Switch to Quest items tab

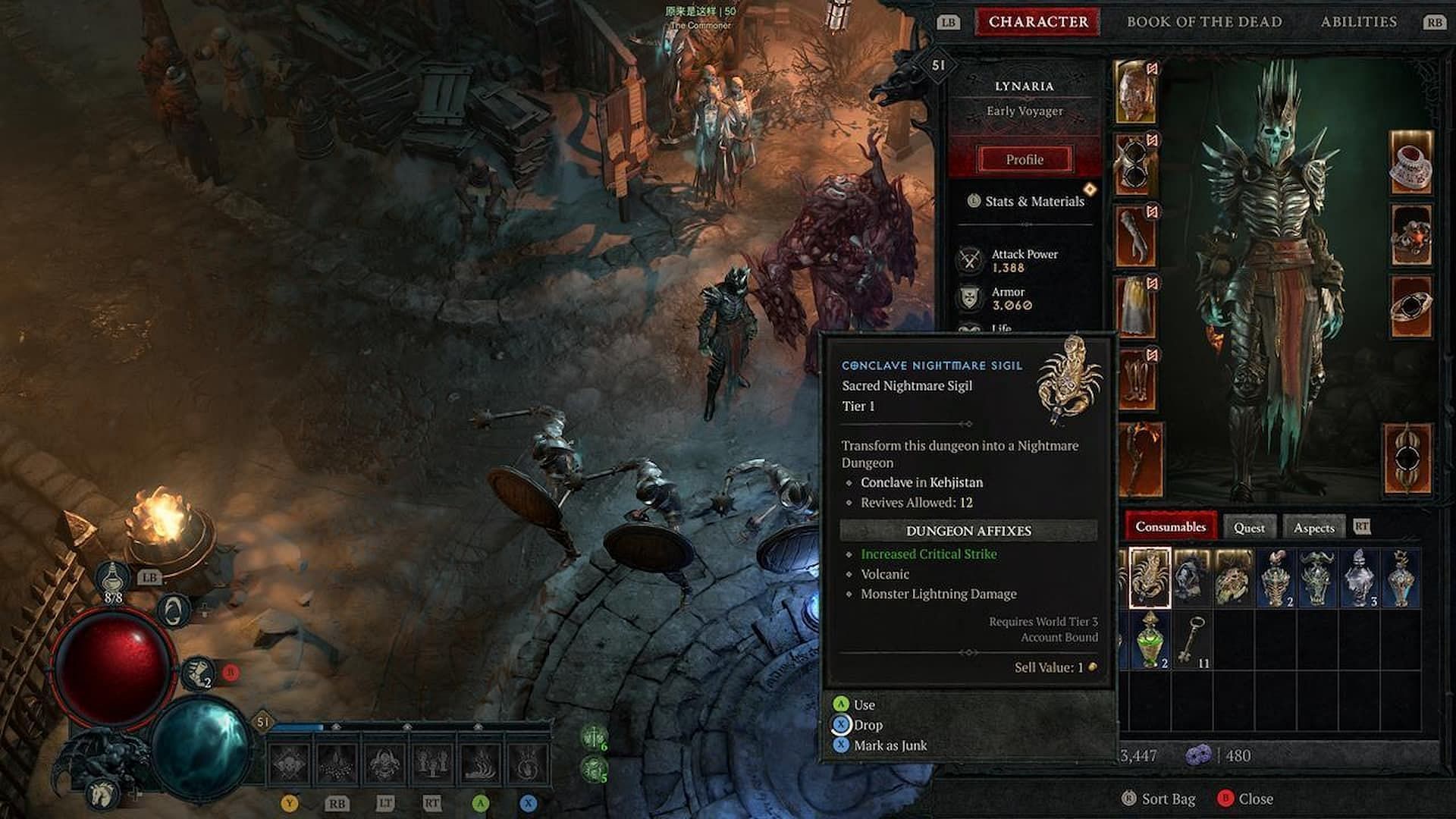pos(1250,527)
